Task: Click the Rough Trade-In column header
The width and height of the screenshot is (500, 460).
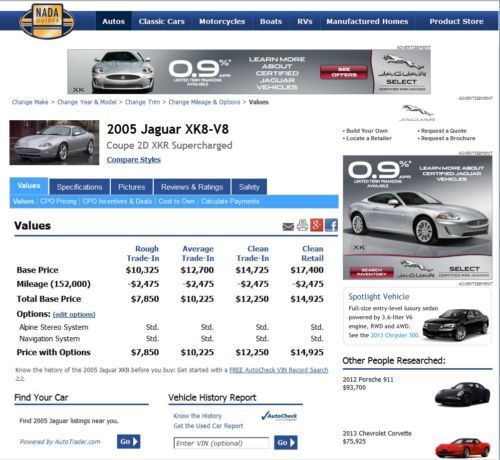Action: tap(143, 253)
